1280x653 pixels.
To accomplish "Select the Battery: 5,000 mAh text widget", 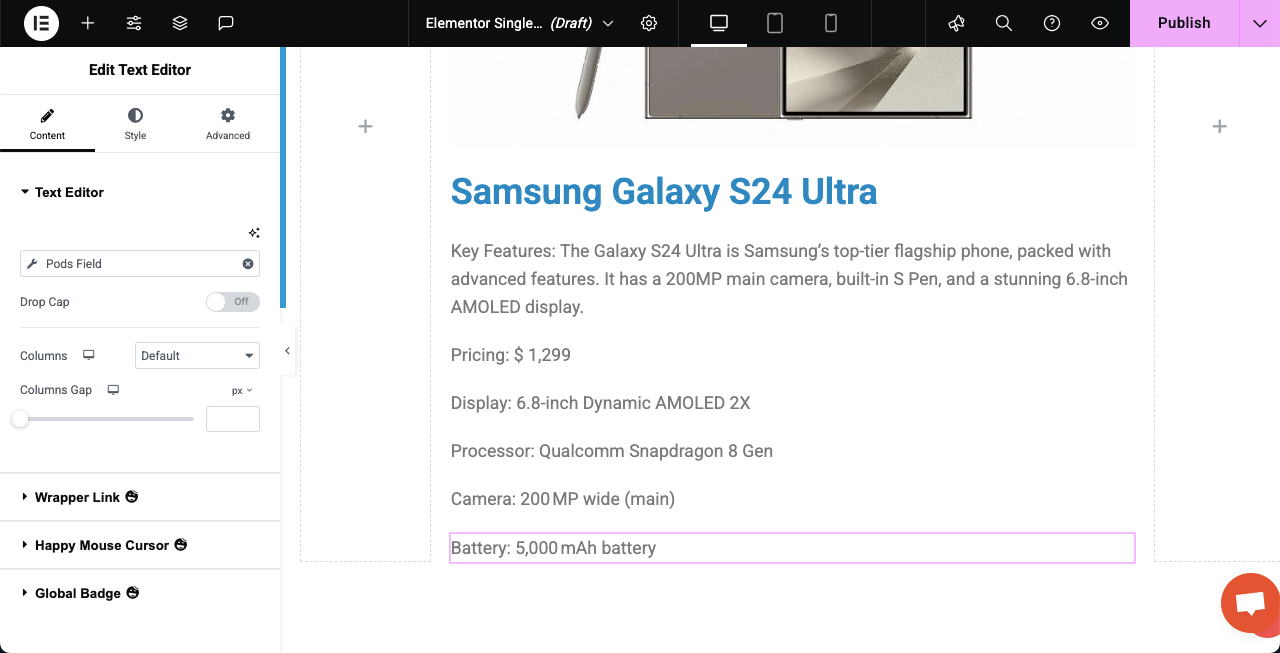I will [x=792, y=548].
